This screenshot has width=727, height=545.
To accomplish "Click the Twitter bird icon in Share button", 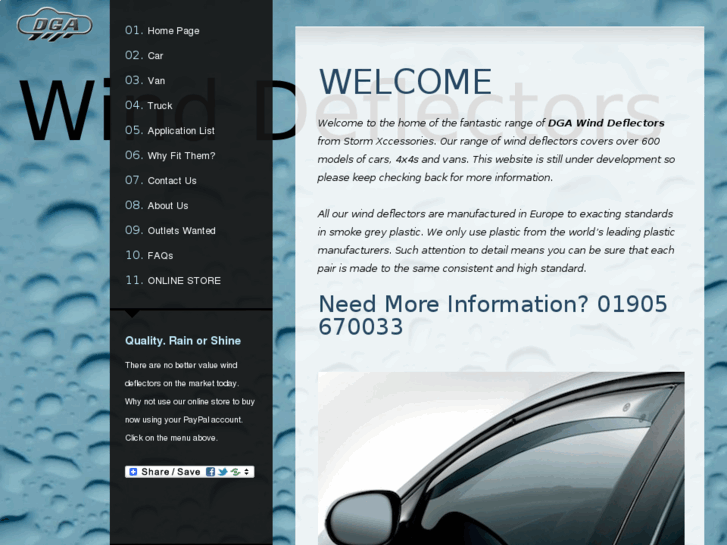I will tap(223, 472).
